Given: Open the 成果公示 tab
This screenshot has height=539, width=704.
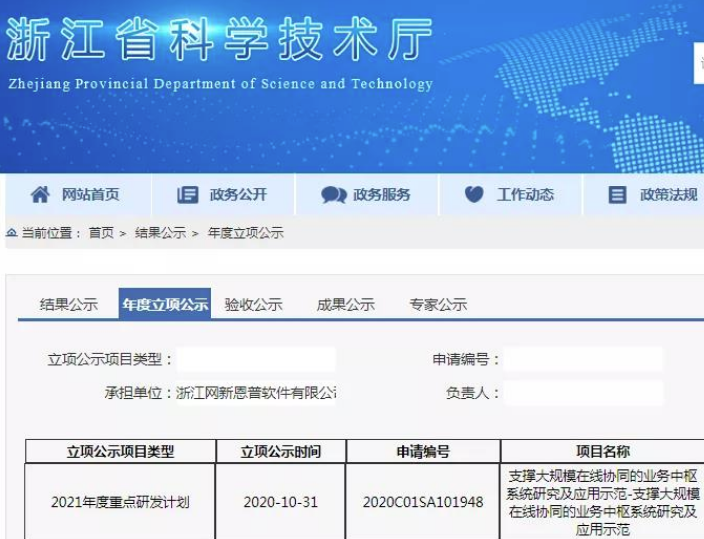Looking at the screenshot, I should (x=345, y=305).
